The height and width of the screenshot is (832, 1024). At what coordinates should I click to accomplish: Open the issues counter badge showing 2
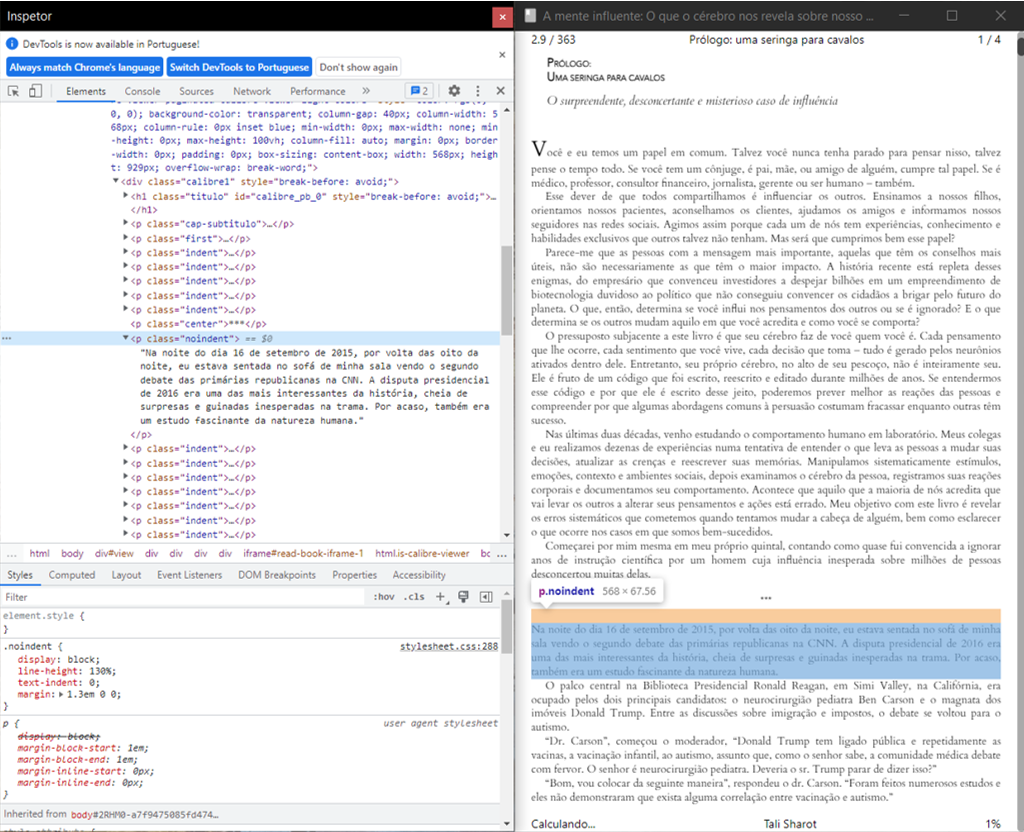420,91
